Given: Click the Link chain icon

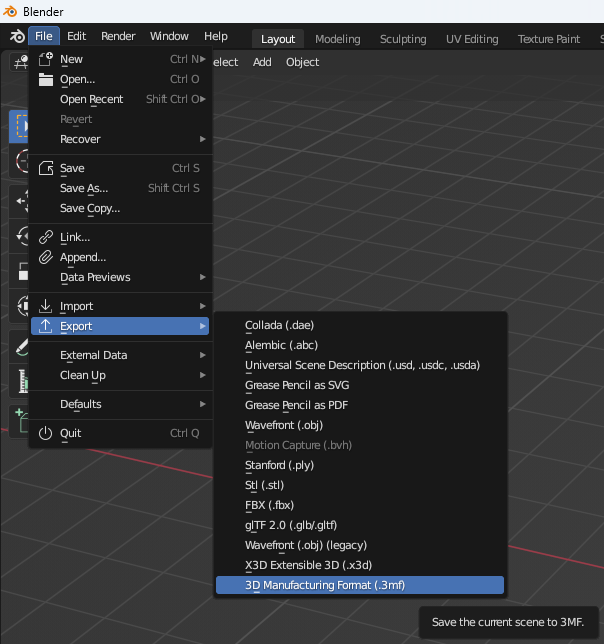Looking at the screenshot, I should click(x=45, y=237).
